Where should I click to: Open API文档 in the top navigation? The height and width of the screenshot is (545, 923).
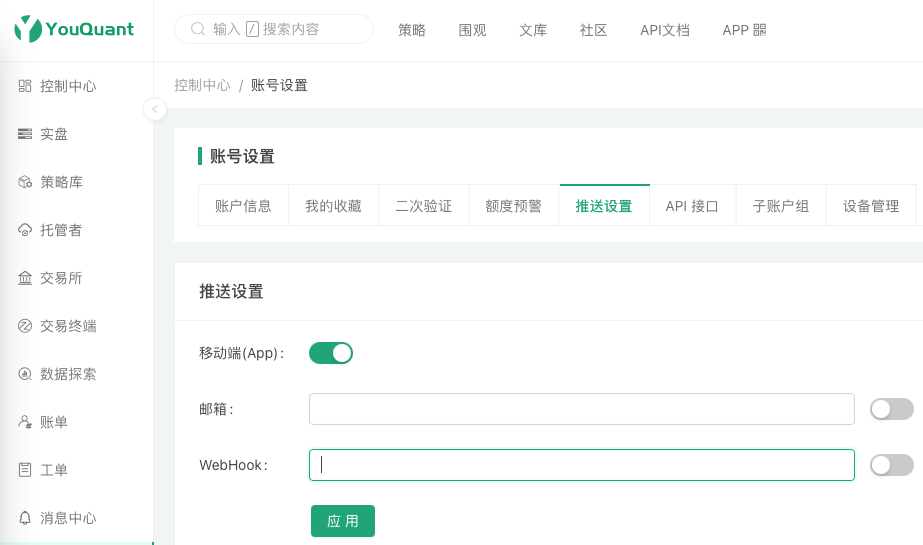click(x=665, y=30)
